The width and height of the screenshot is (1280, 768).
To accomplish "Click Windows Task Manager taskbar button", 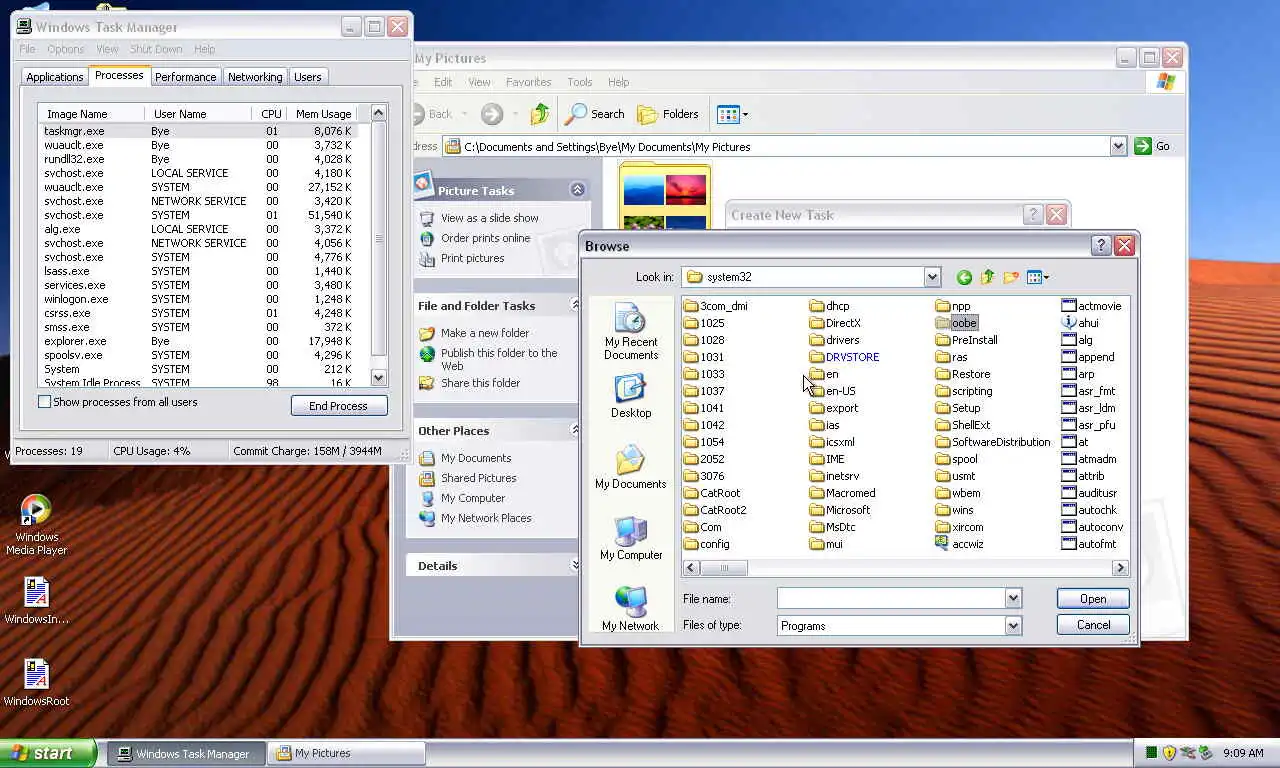I will coord(186,754).
